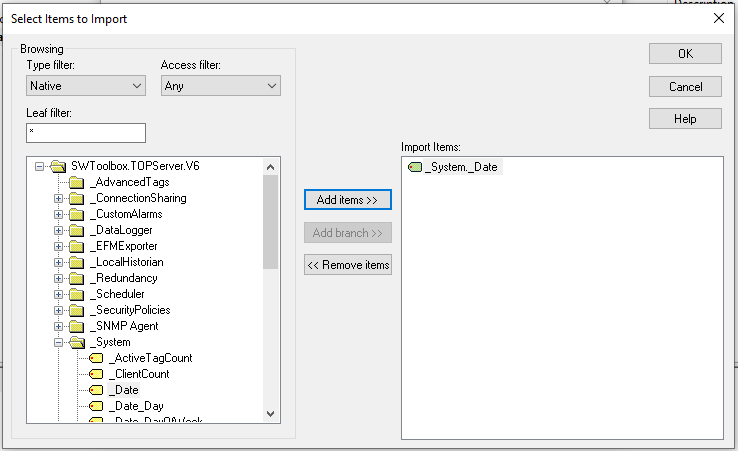The width and height of the screenshot is (738, 451).
Task: Select _System._Date in Import Items list
Action: click(464, 167)
